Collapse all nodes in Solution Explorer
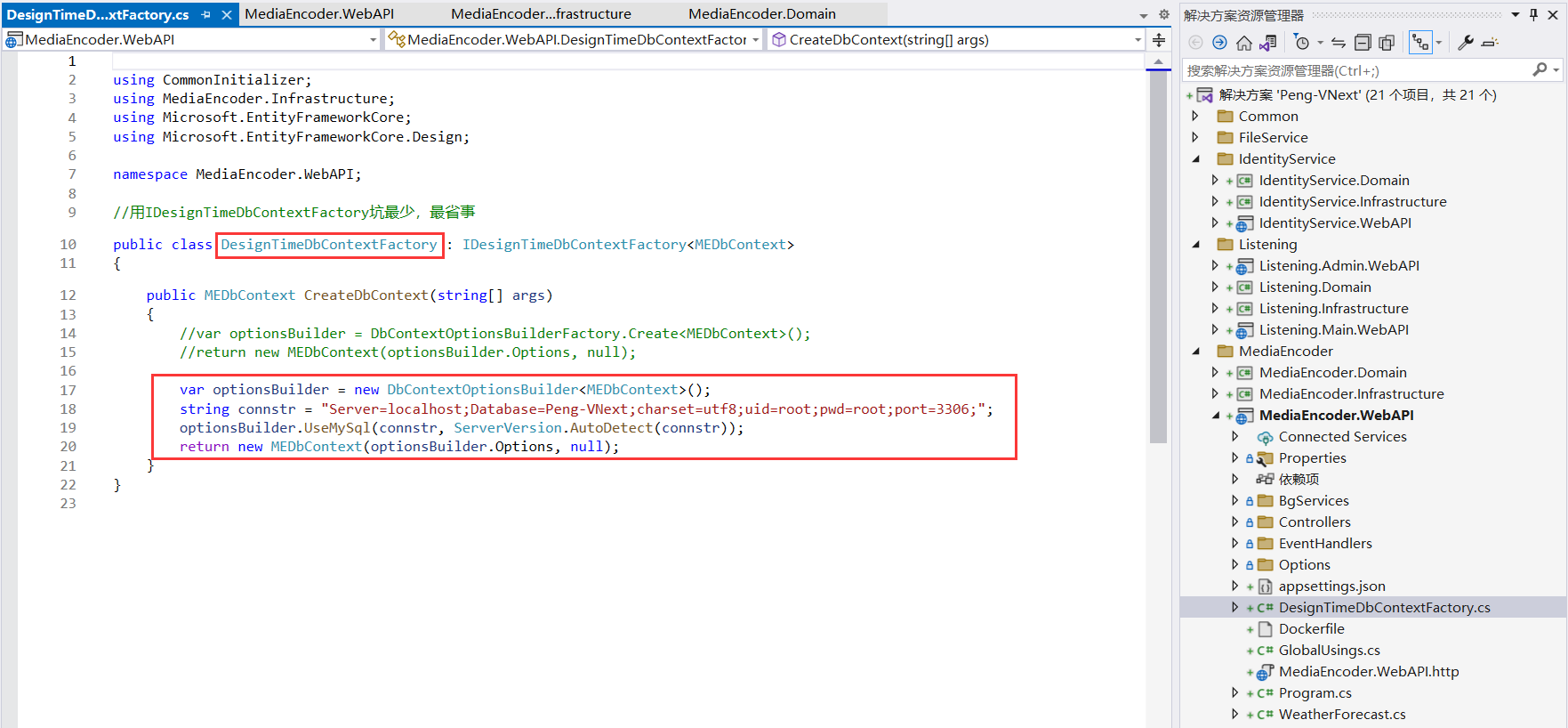The height and width of the screenshot is (728, 1568). coord(1363,42)
